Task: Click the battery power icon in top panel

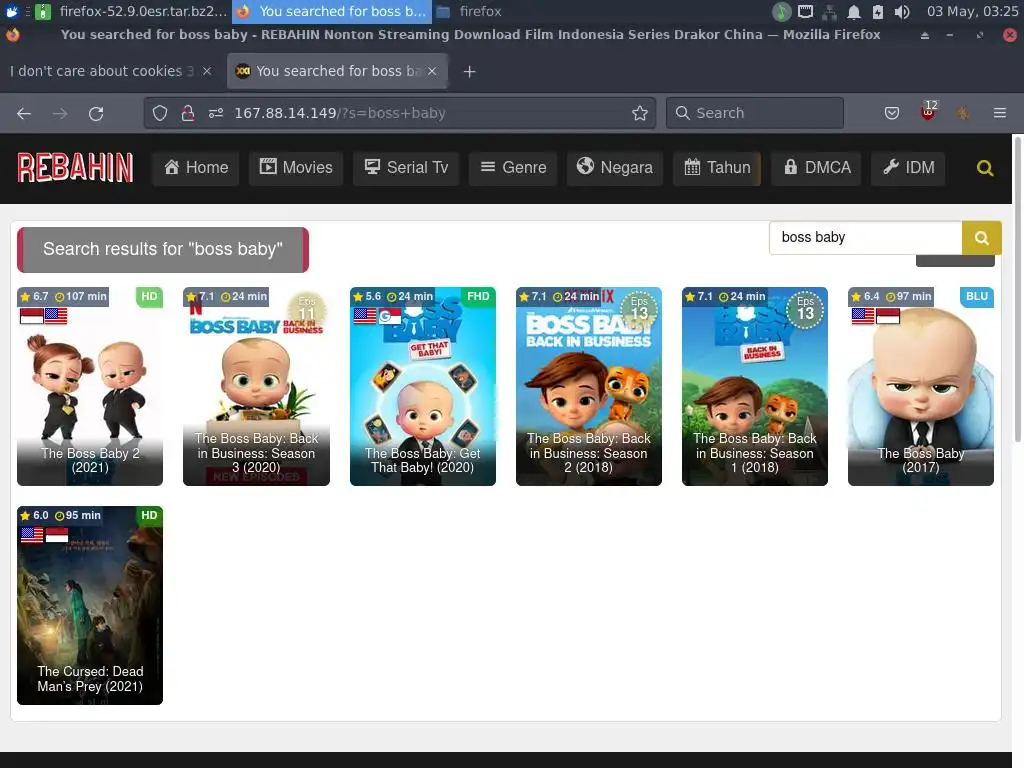Action: [878, 12]
